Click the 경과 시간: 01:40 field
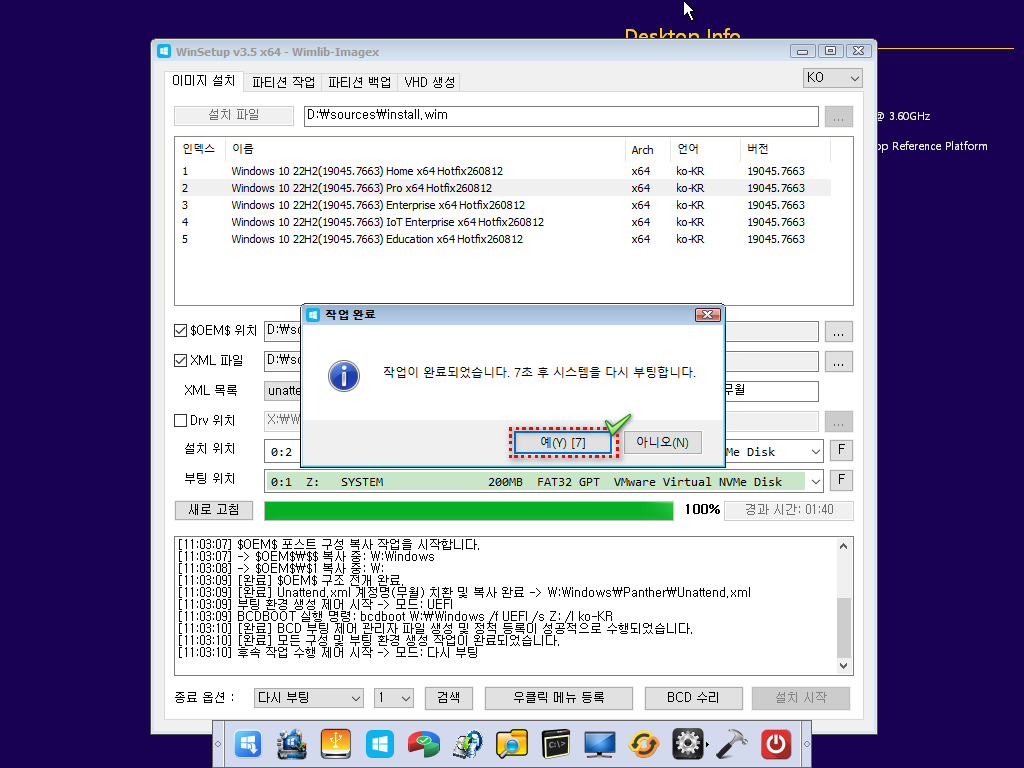The height and width of the screenshot is (768, 1024). (789, 510)
